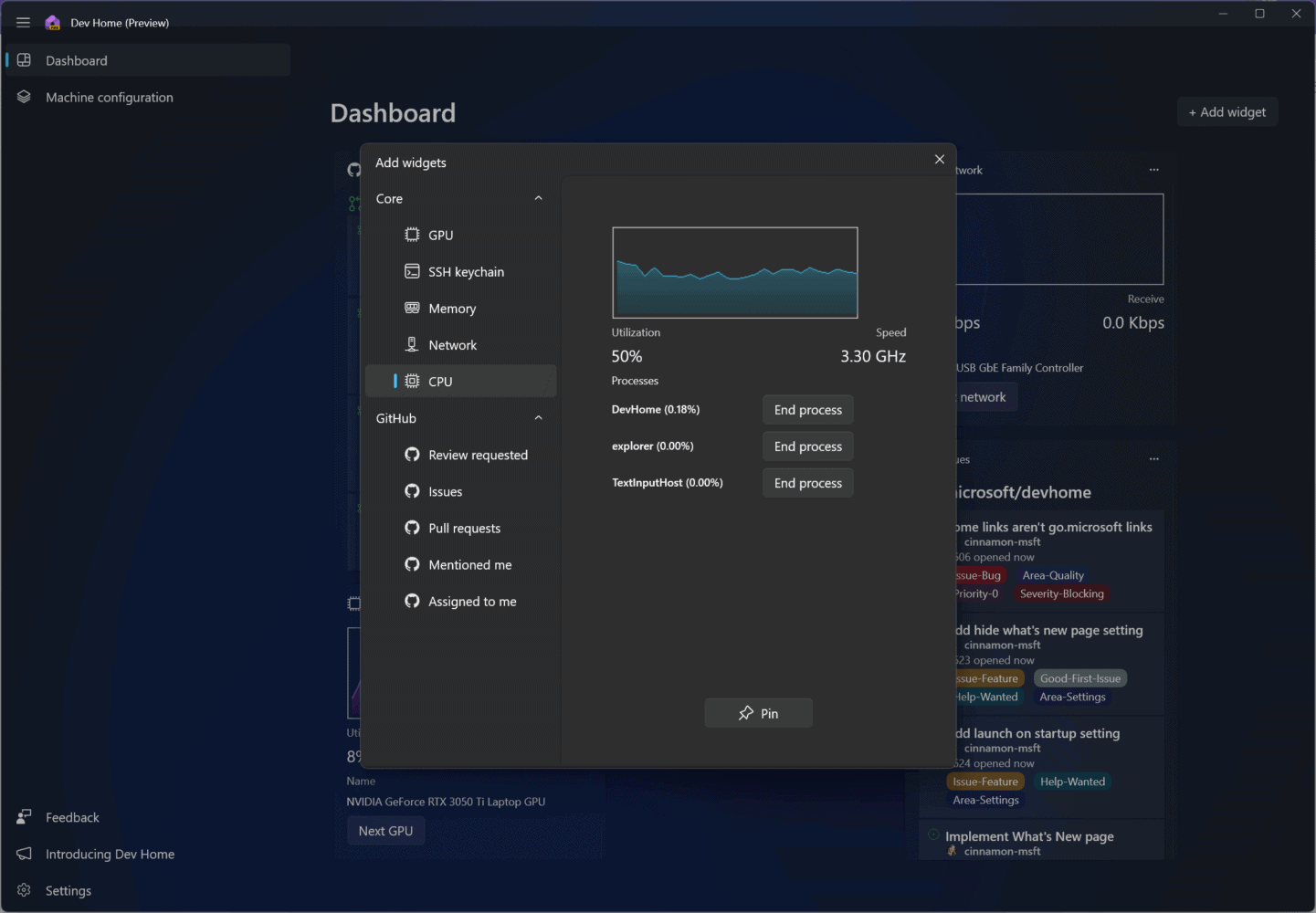Click the Introducing Dev Home megaphone icon
This screenshot has height=913, width=1316.
[25, 854]
